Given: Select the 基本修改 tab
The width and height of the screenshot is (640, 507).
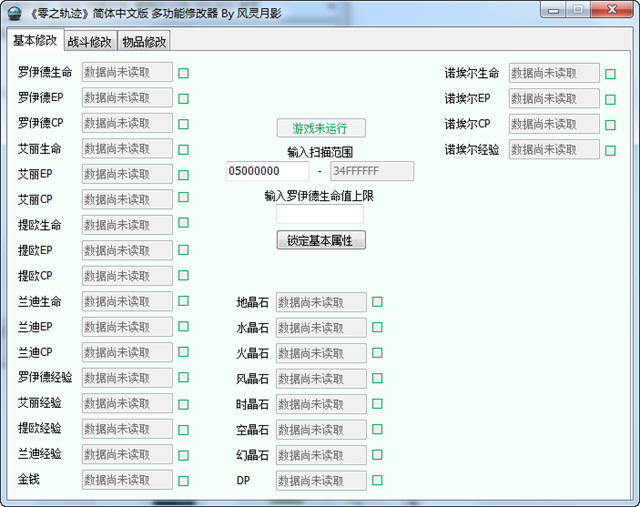Looking at the screenshot, I should [35, 40].
